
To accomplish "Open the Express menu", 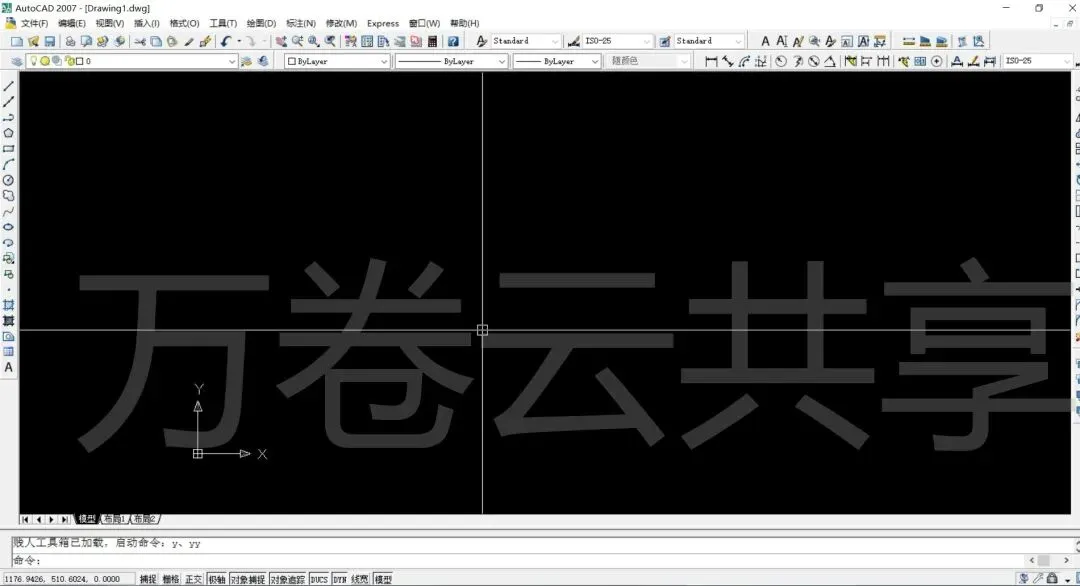I will (383, 23).
